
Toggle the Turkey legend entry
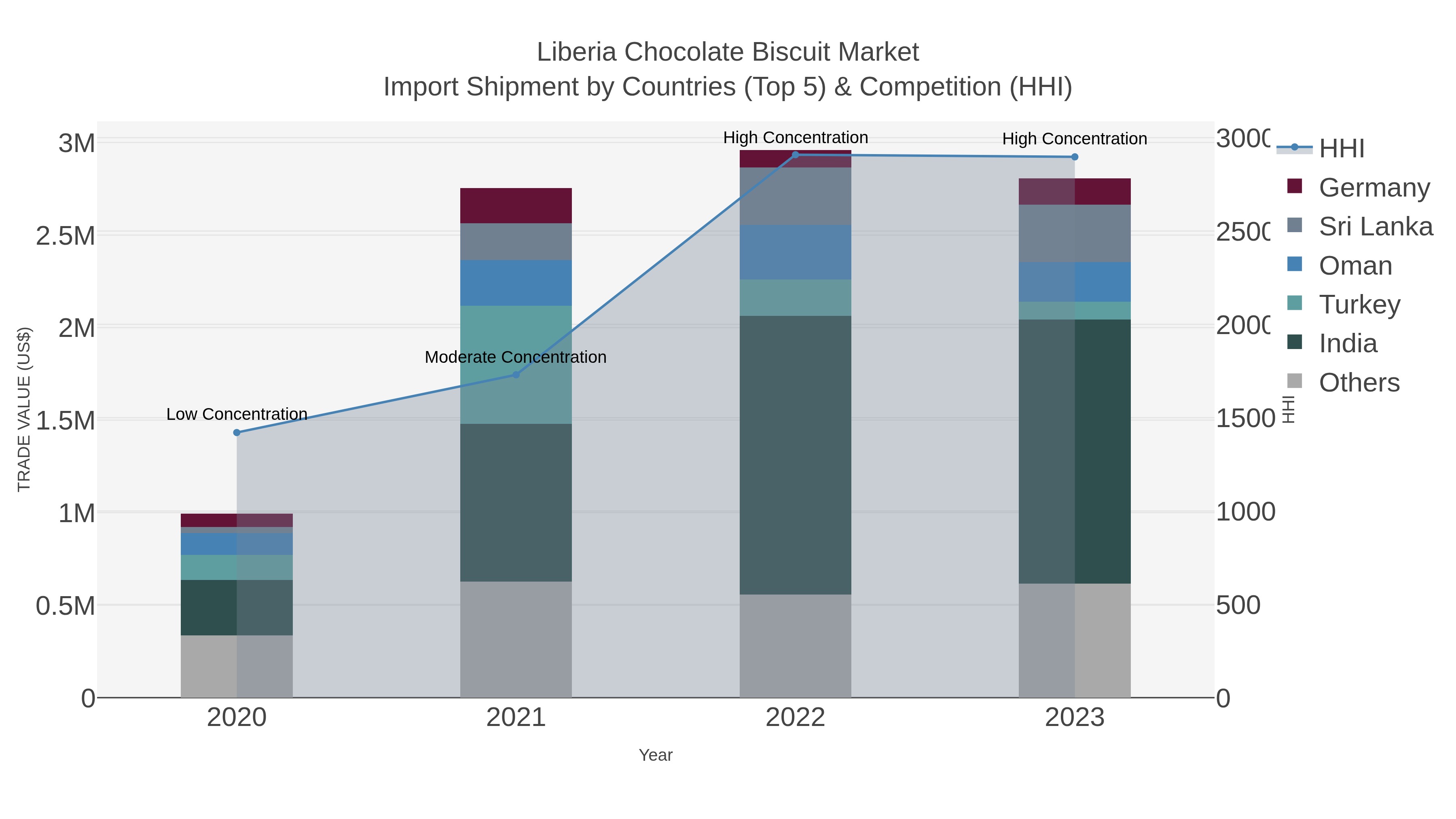point(1343,304)
